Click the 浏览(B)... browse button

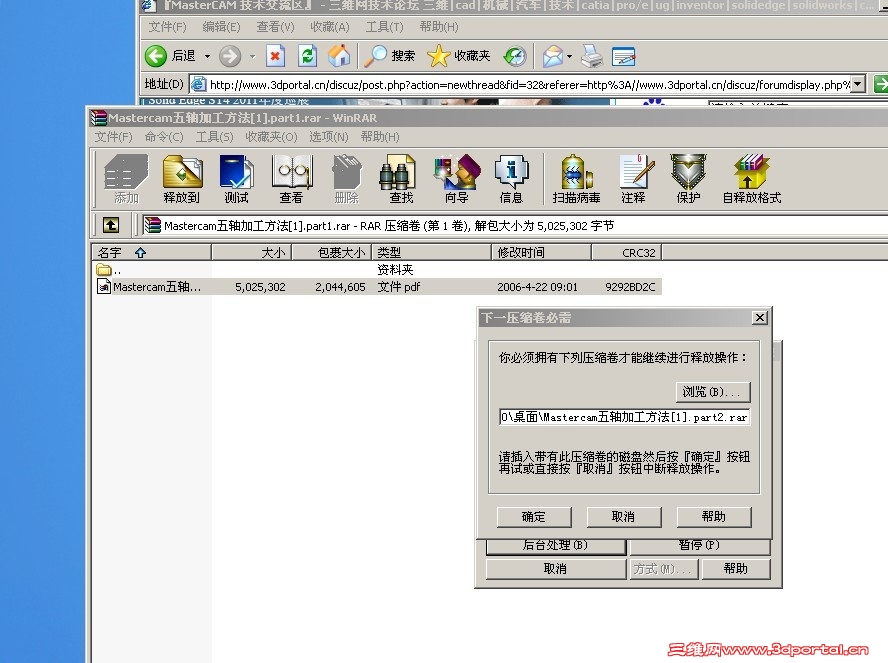tap(713, 391)
